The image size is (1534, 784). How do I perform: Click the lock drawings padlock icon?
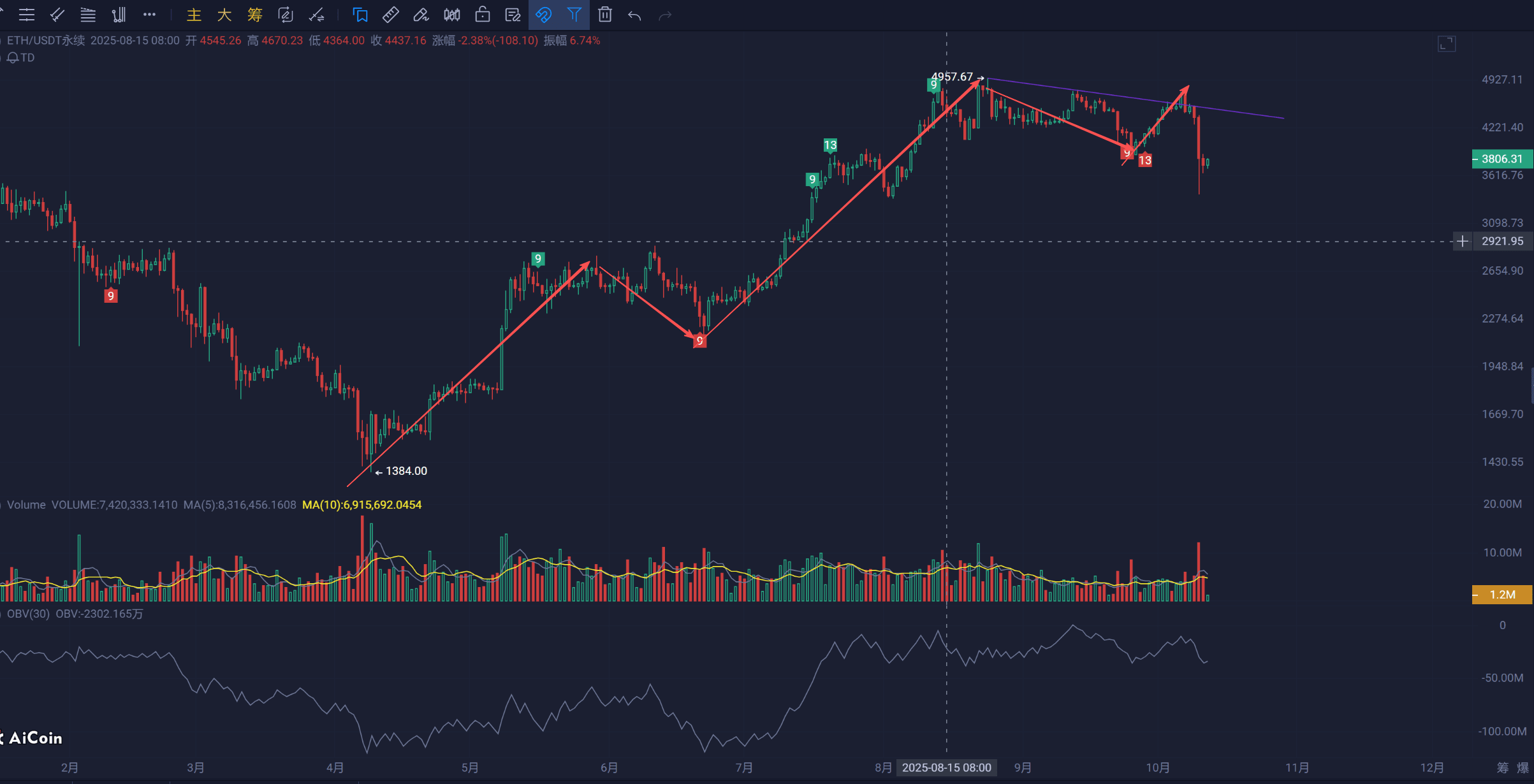coord(483,15)
